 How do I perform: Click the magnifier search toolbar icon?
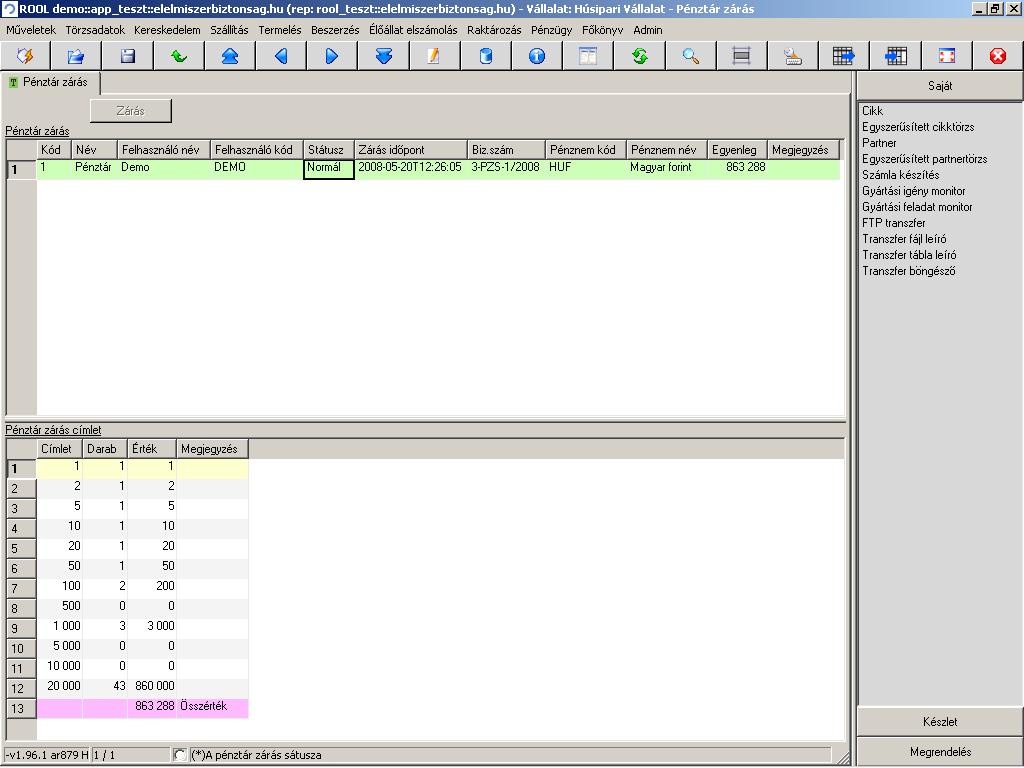point(690,56)
